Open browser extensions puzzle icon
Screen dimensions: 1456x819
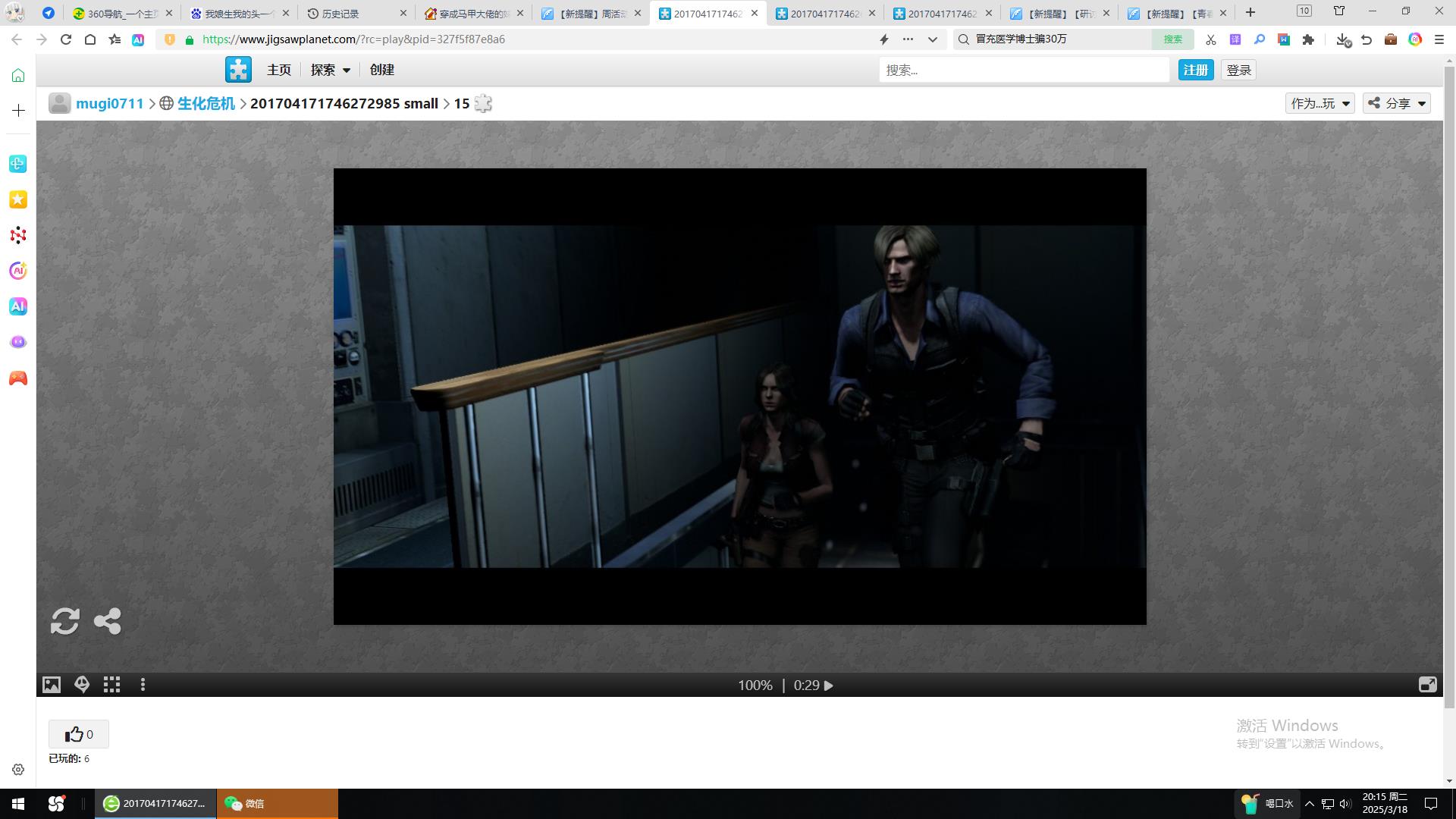click(x=1308, y=39)
